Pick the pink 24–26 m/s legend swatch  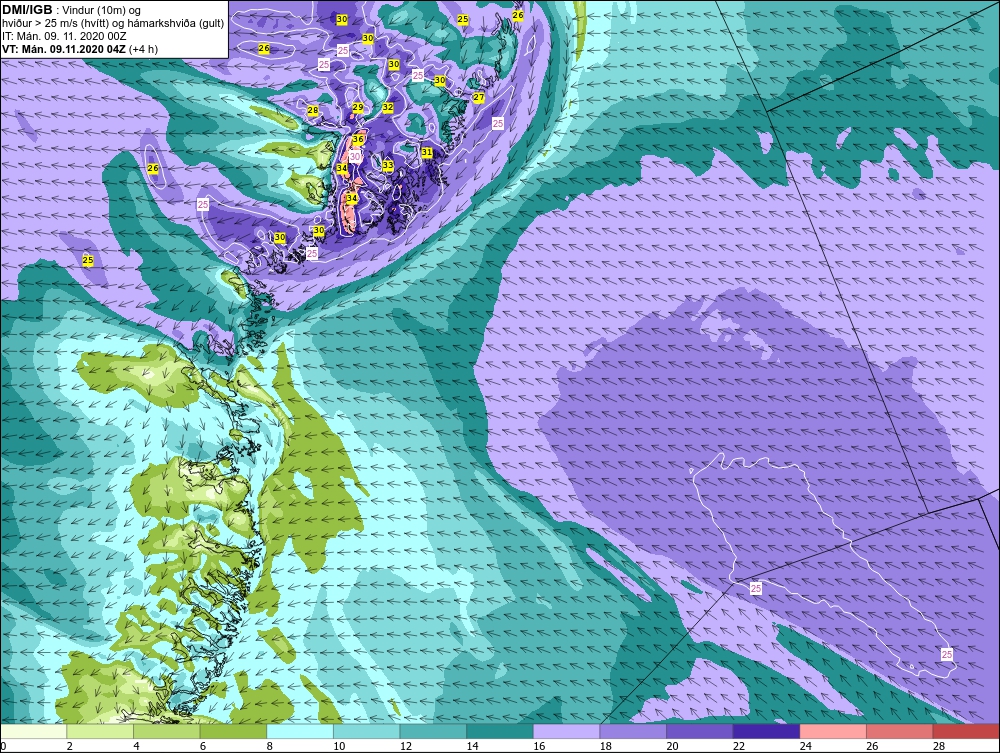click(833, 731)
